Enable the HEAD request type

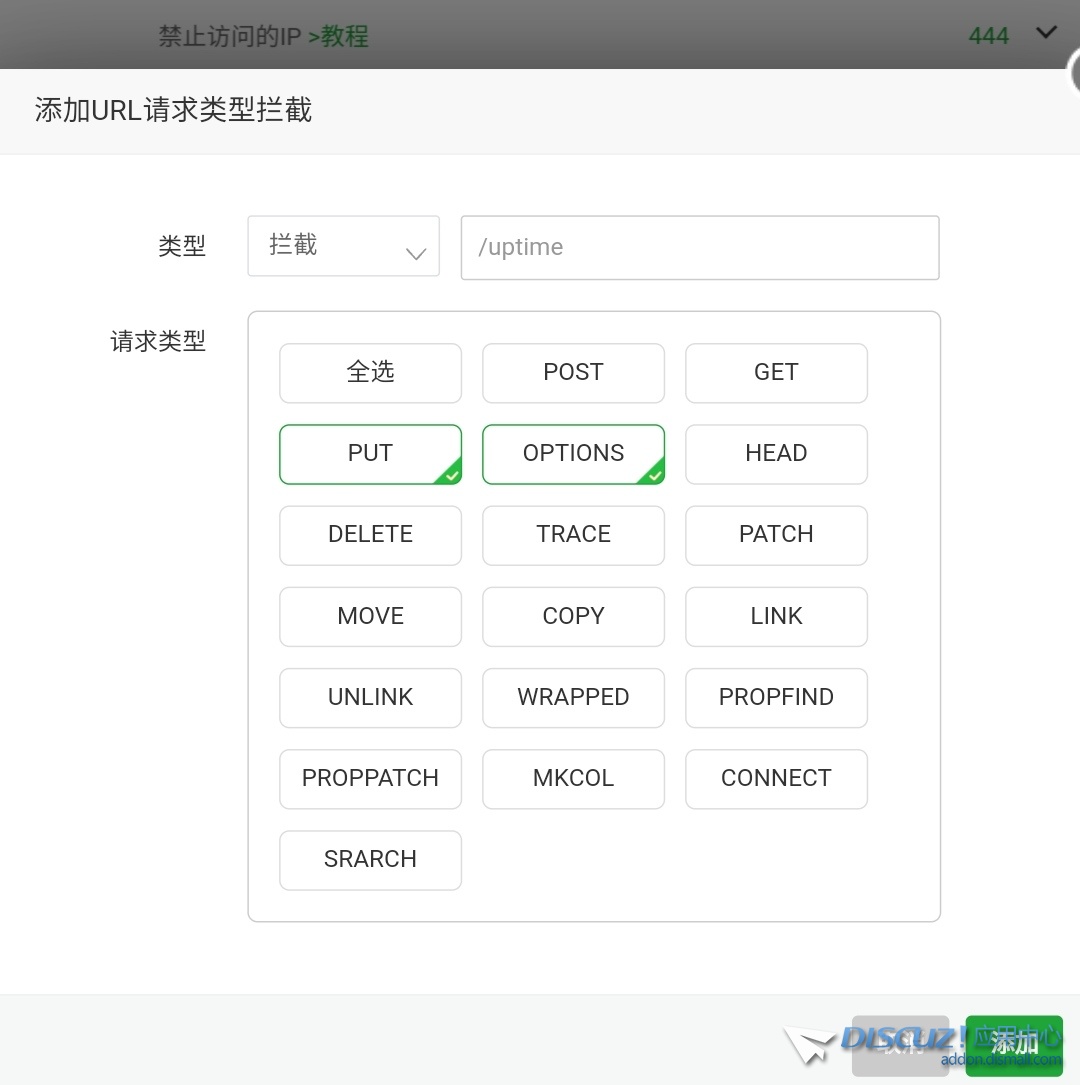(776, 454)
